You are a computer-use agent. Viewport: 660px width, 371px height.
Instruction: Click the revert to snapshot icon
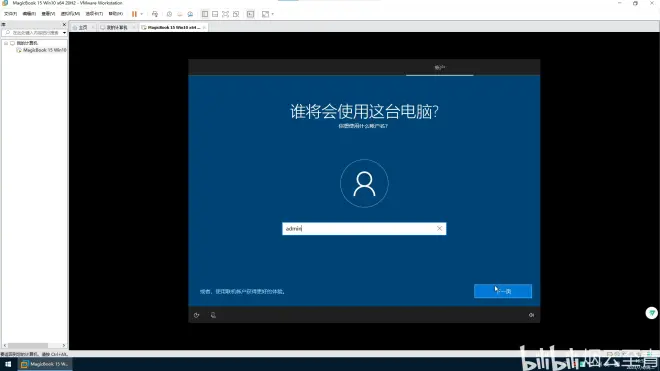click(x=180, y=14)
